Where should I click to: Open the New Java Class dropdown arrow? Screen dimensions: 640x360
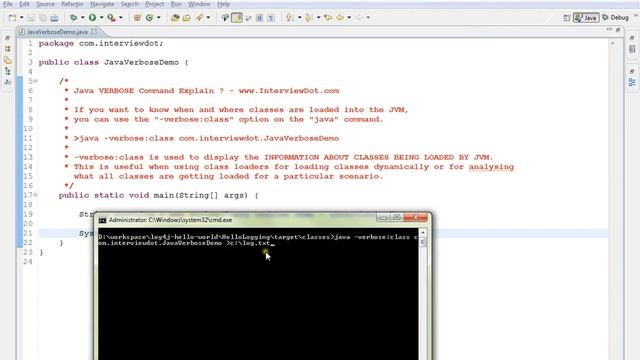[159, 18]
